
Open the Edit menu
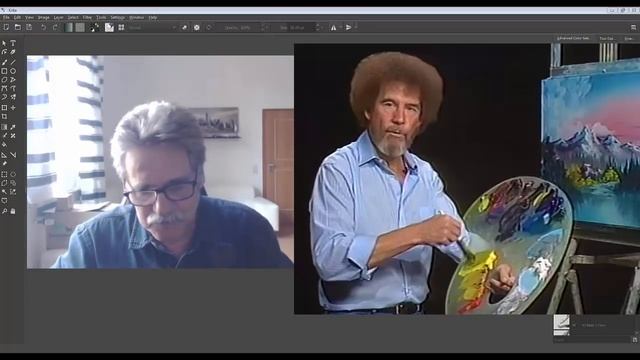click(x=17, y=18)
